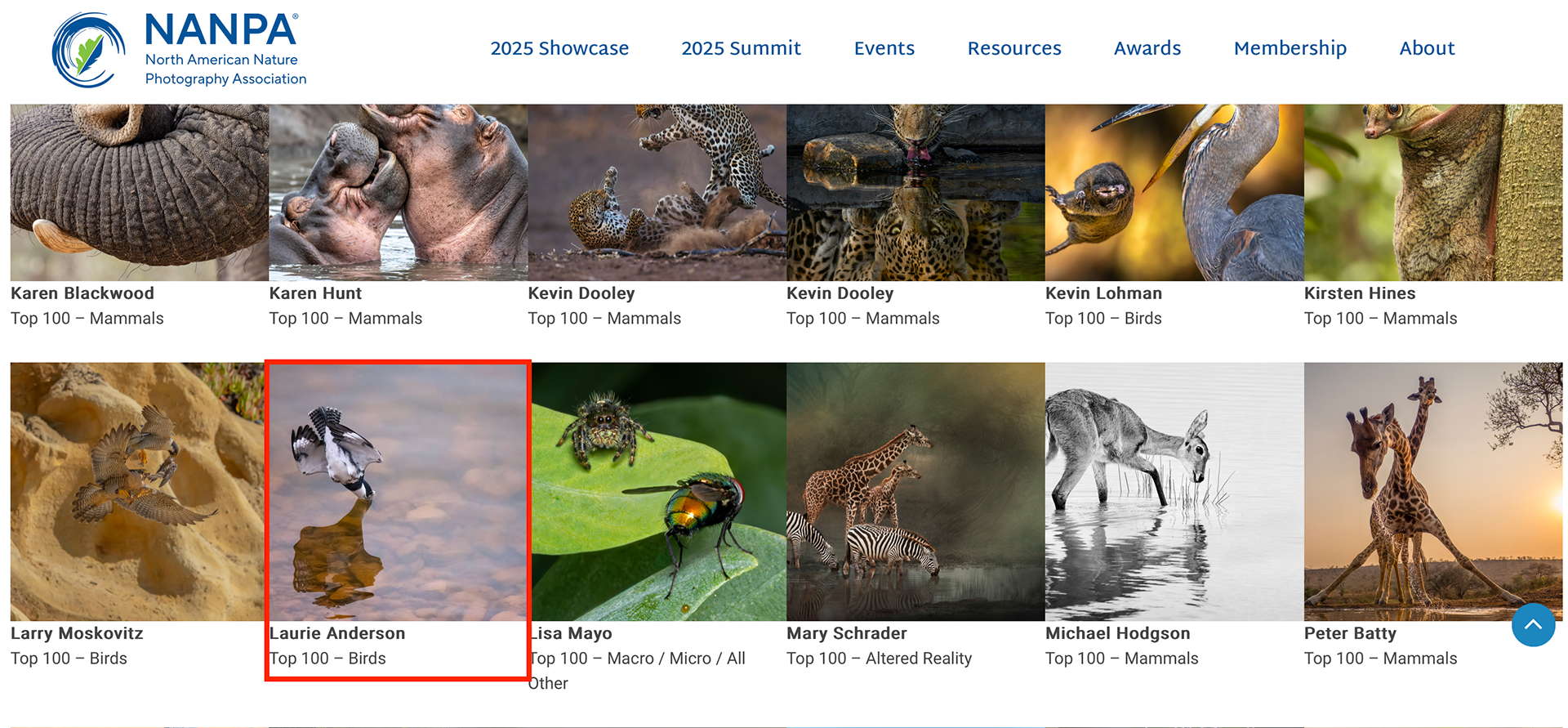This screenshot has width=1568, height=728.
Task: Open Mary Schrader's giraffes and zebras photo
Action: point(915,491)
